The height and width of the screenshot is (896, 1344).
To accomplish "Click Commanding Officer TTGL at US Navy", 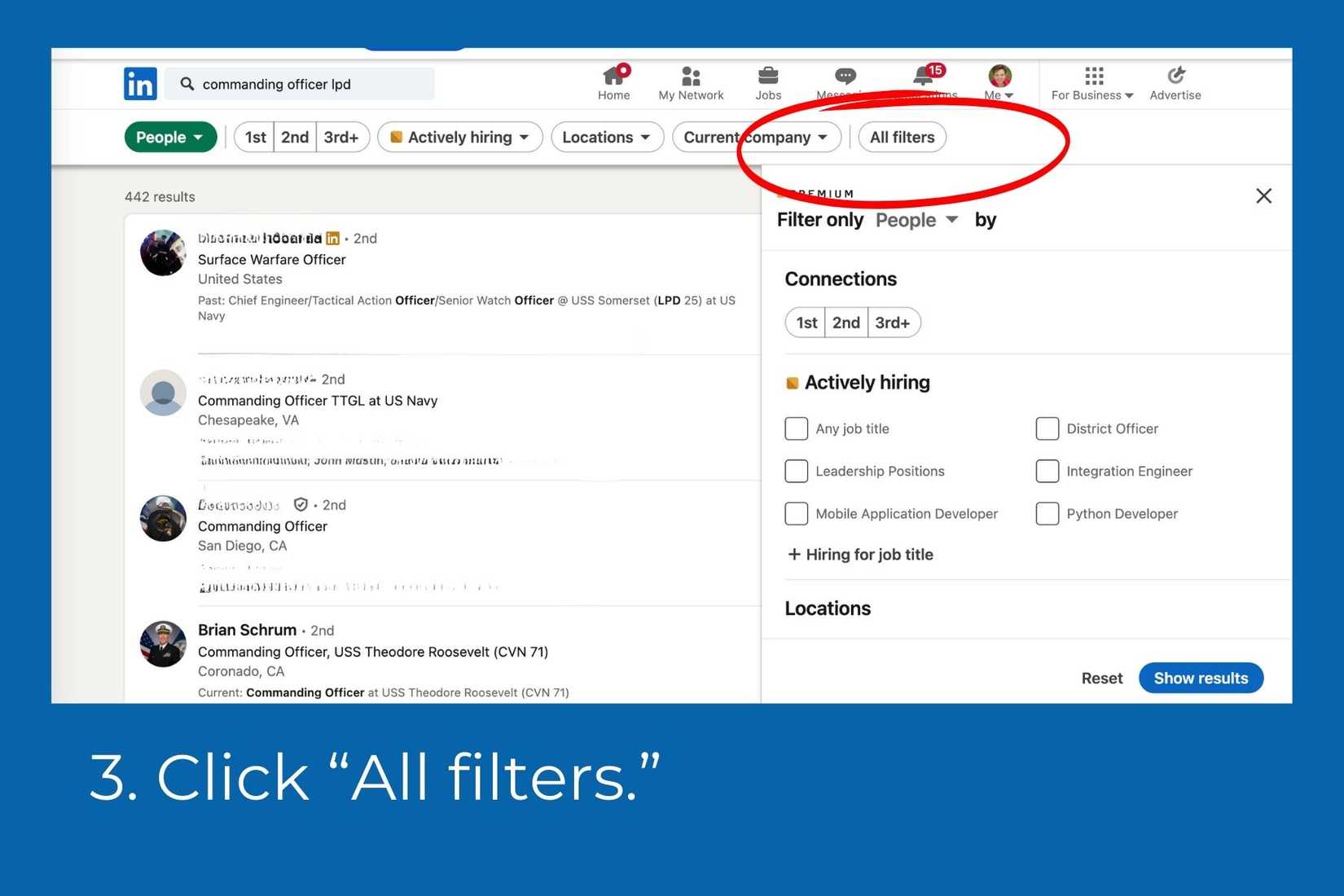I will [x=318, y=400].
